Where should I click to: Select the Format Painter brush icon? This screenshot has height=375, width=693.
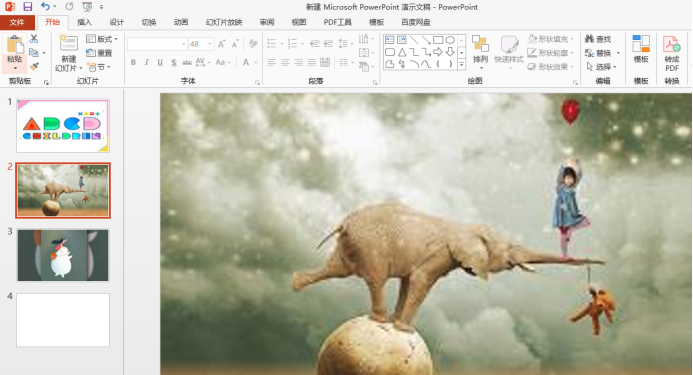coord(34,66)
